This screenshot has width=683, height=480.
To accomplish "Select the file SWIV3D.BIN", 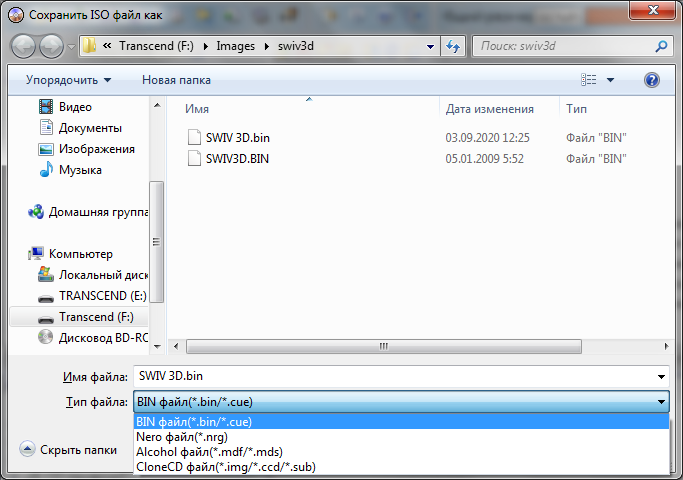I will point(237,159).
